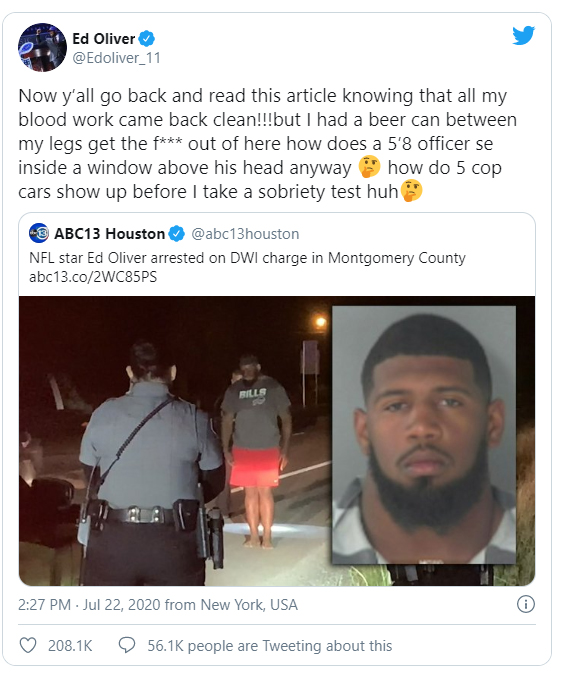Image resolution: width=570 pixels, height=684 pixels.
Task: Open Ed Oliver's profile avatar
Action: [x=42, y=47]
